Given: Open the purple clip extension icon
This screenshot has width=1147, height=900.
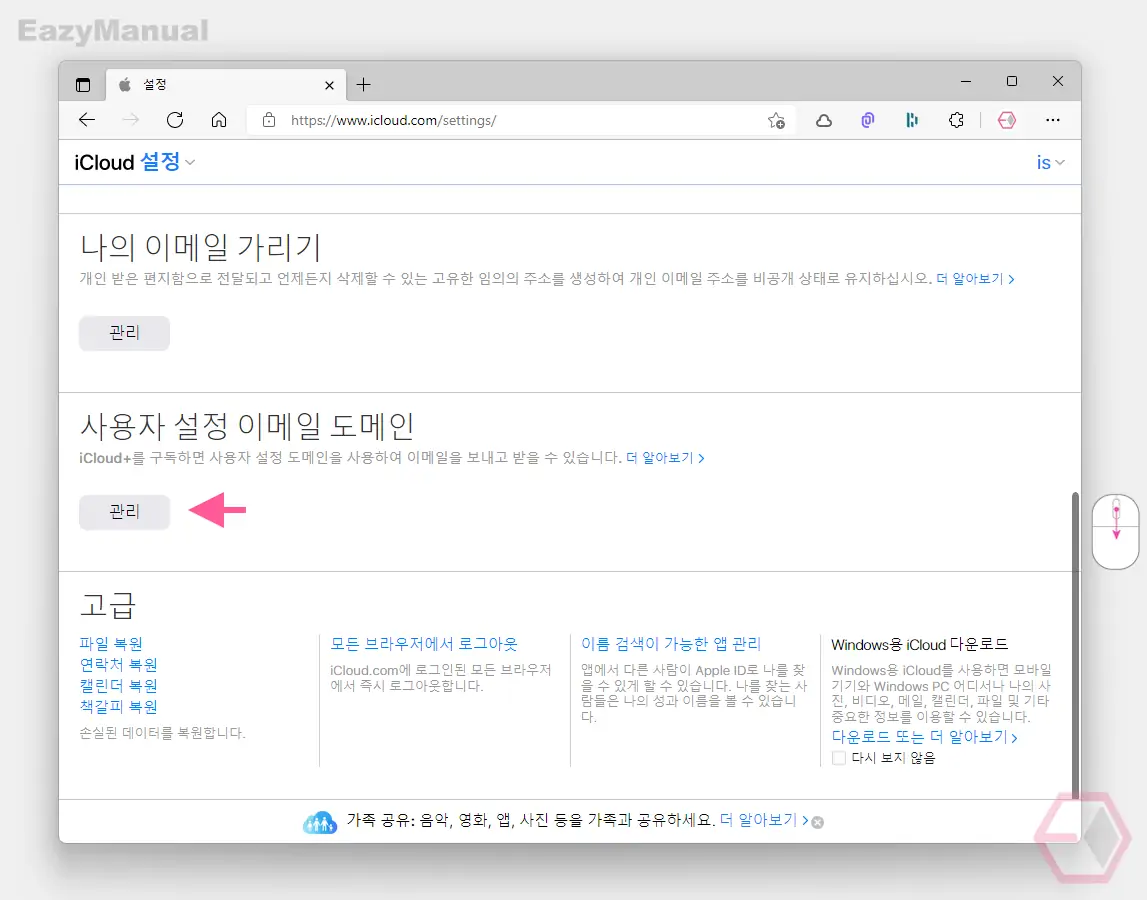Looking at the screenshot, I should tap(868, 121).
